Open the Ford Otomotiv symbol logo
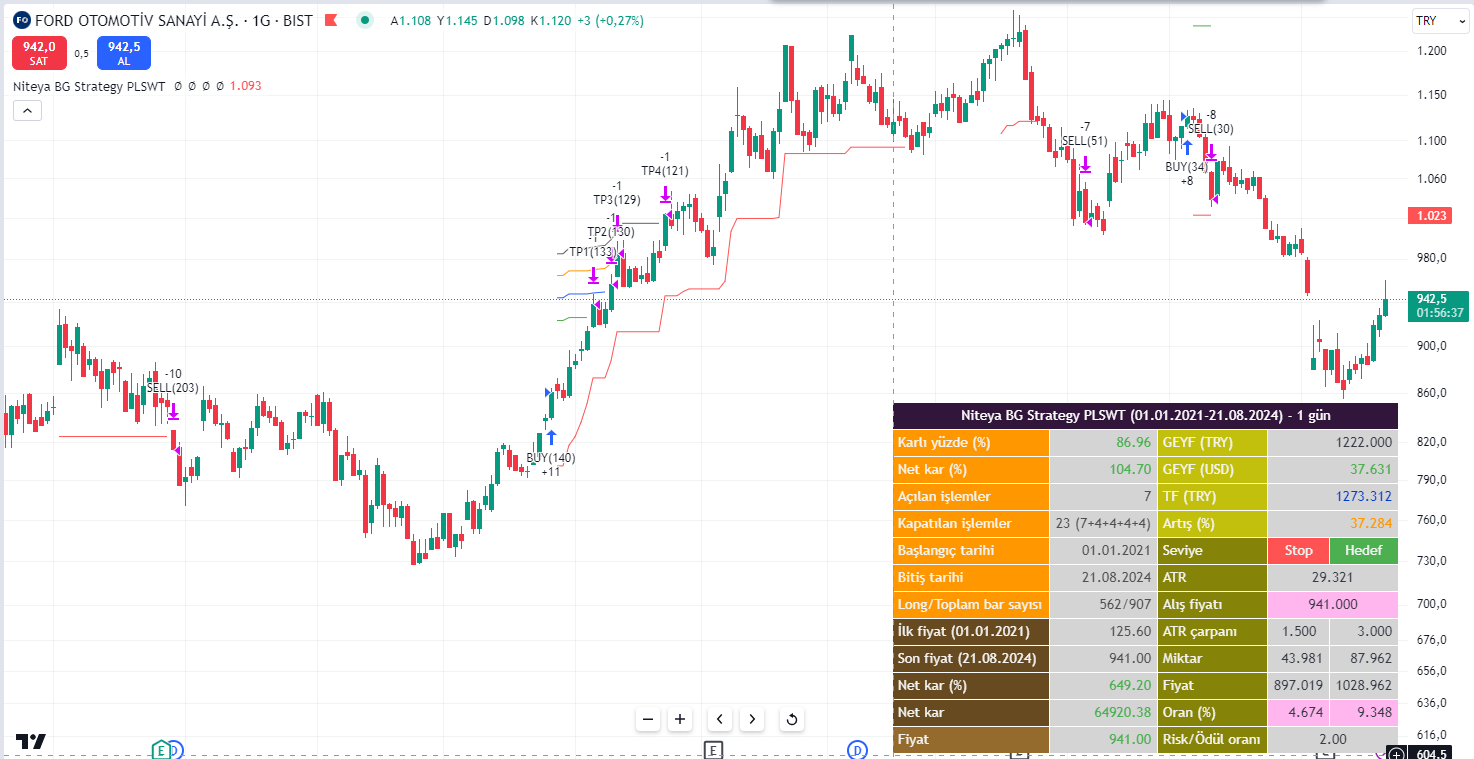The width and height of the screenshot is (1474, 759). tap(21, 20)
